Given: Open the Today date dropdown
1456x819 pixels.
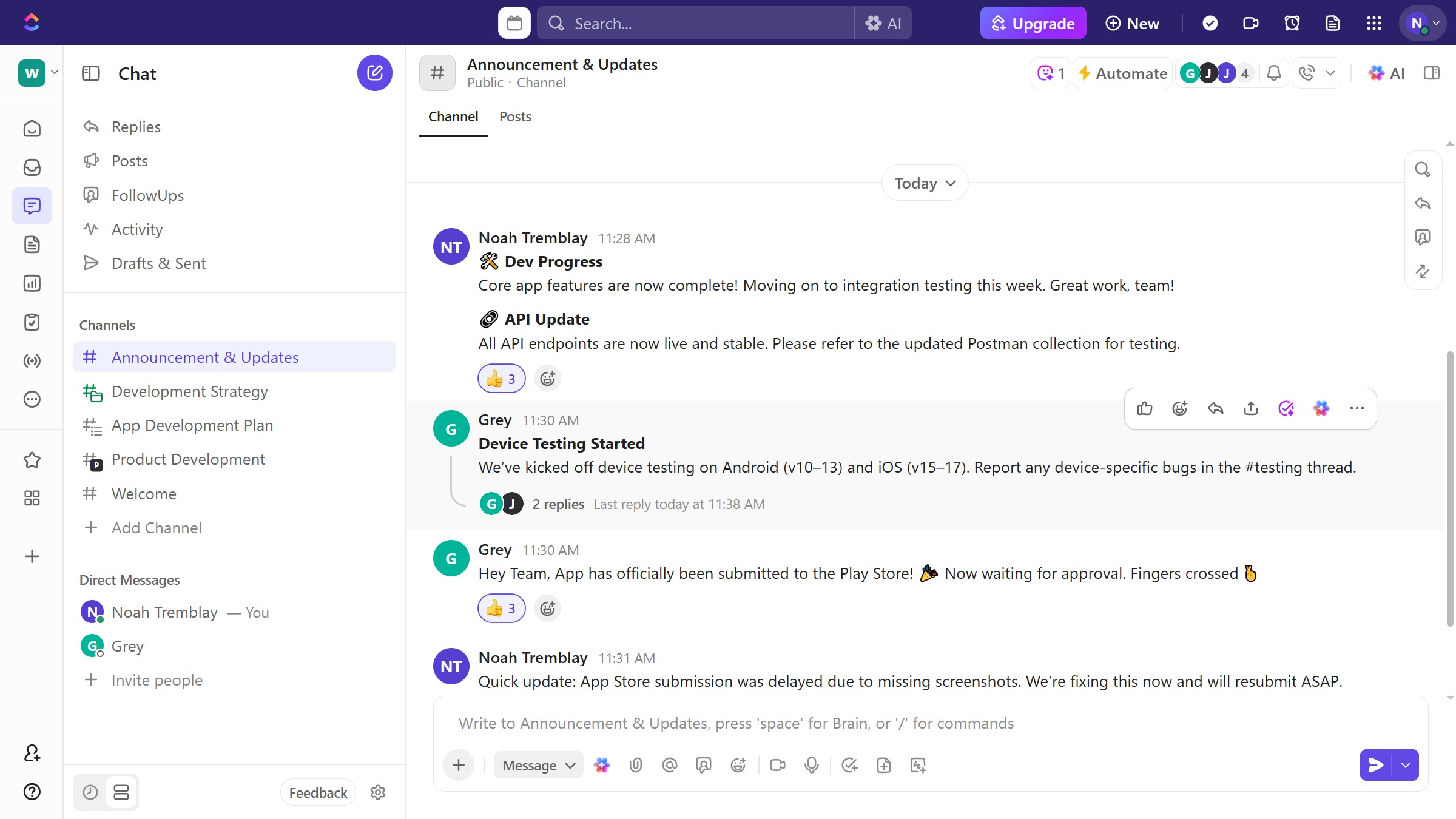Looking at the screenshot, I should pyautogui.click(x=923, y=183).
